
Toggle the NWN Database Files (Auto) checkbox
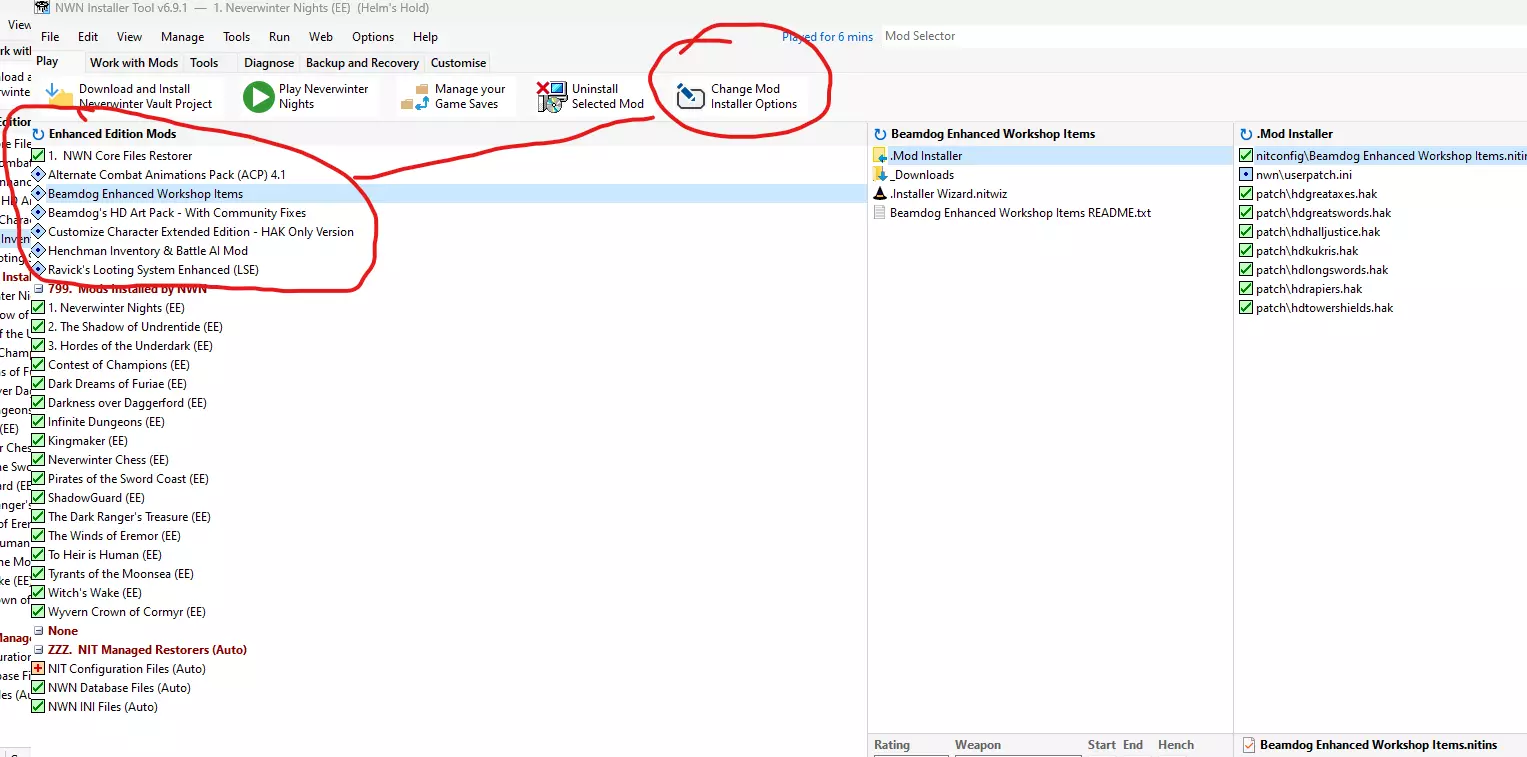coord(38,688)
